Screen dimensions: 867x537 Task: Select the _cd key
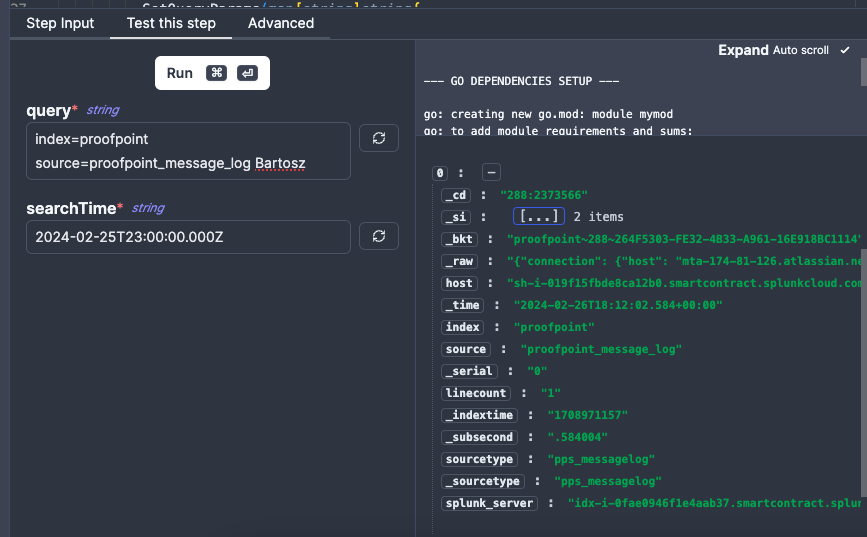456,195
